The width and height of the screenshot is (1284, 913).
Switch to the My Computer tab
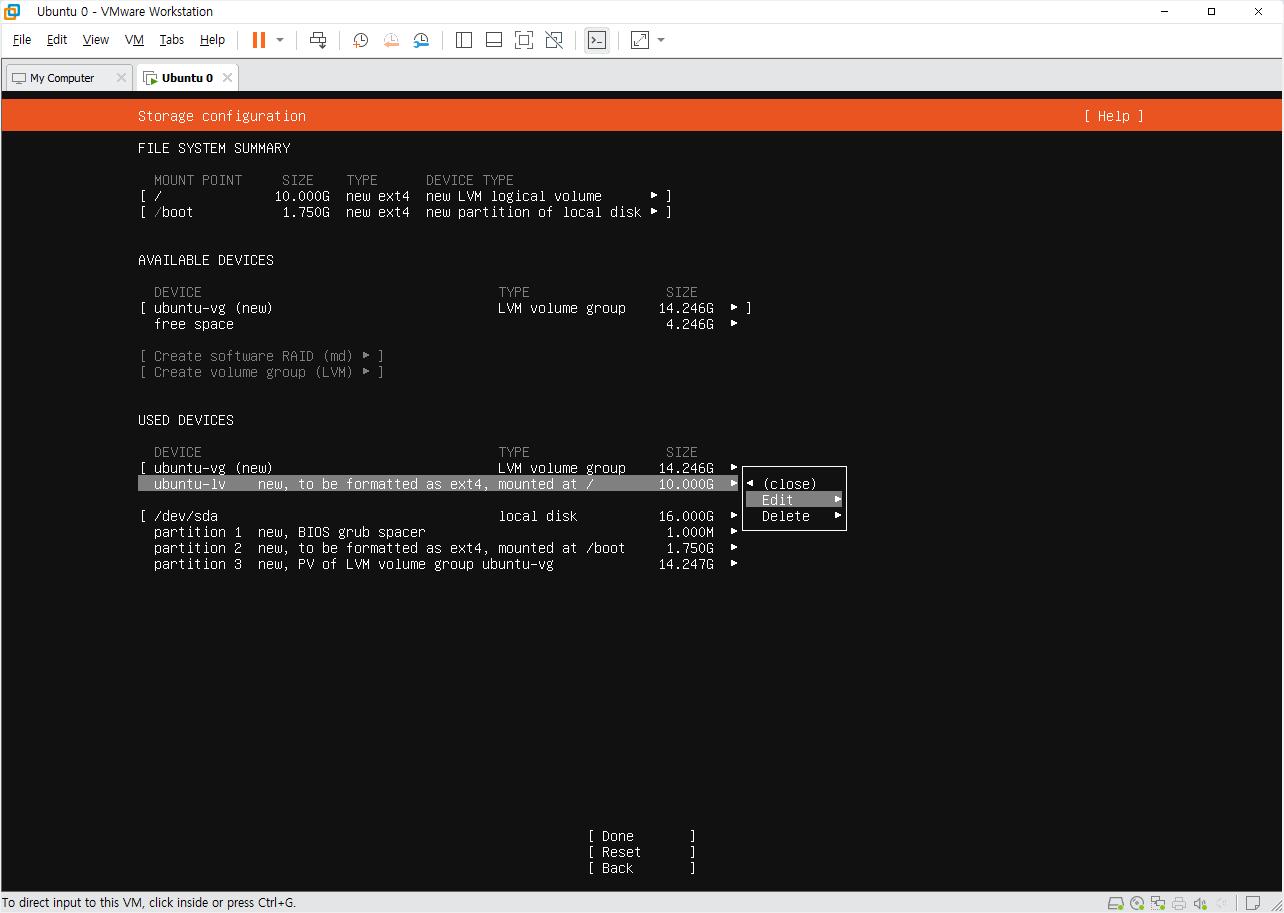point(62,78)
